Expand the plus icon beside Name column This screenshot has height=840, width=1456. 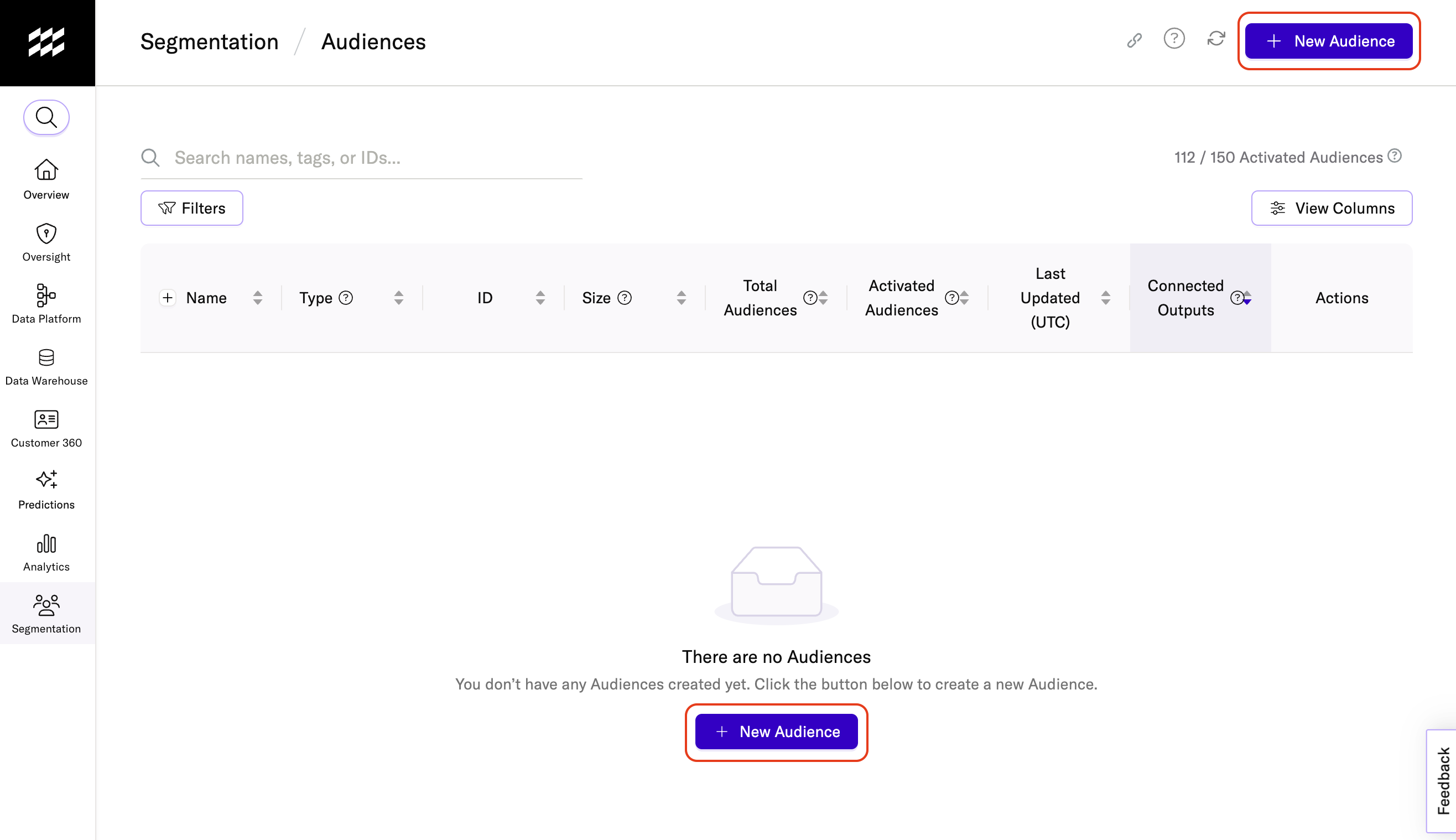tap(167, 298)
